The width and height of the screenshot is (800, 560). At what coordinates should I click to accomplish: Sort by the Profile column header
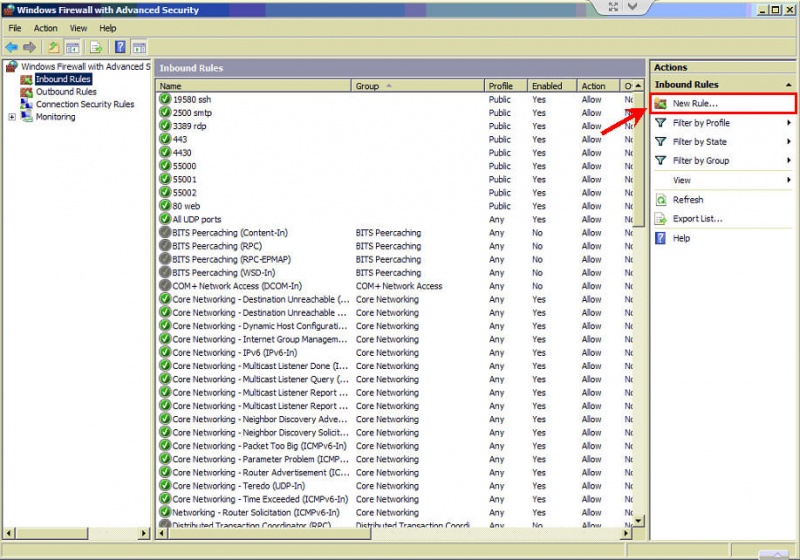click(505, 86)
